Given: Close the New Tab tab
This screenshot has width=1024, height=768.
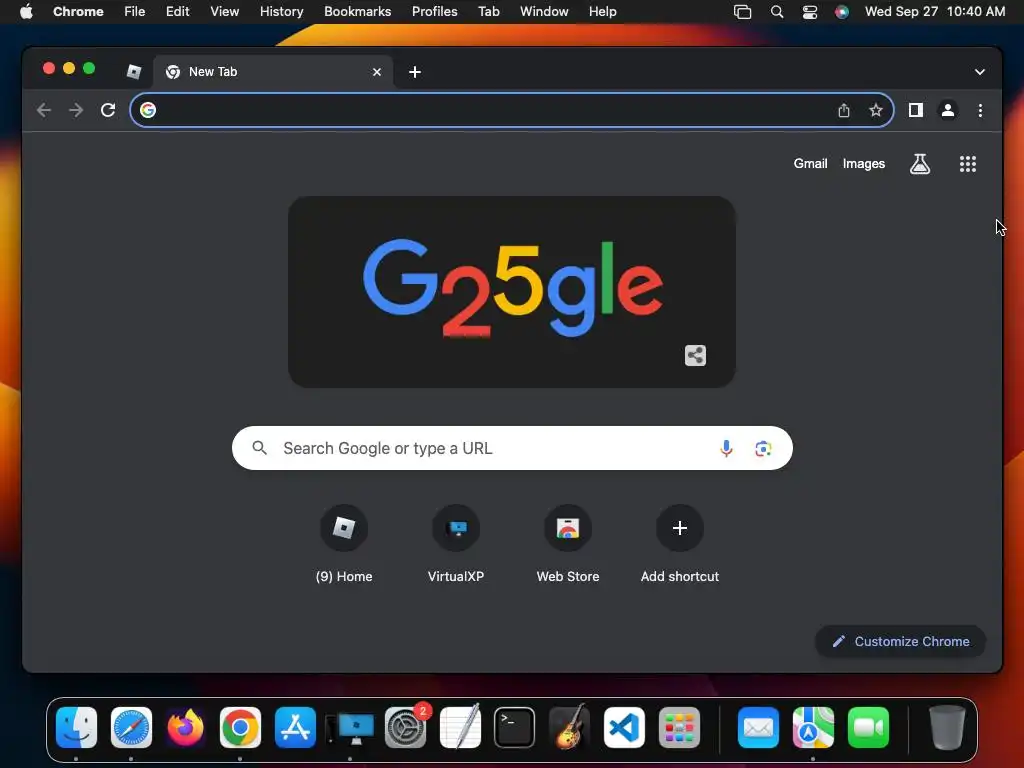Looking at the screenshot, I should coord(377,72).
